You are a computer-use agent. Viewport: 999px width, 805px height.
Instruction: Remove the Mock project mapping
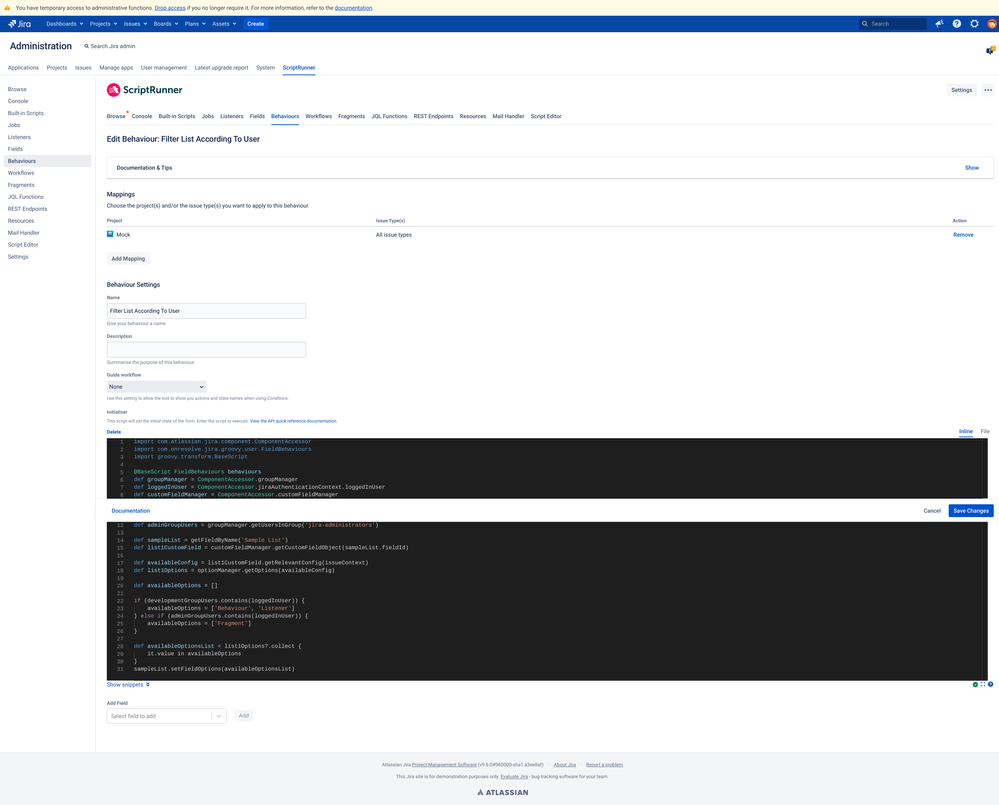point(962,234)
